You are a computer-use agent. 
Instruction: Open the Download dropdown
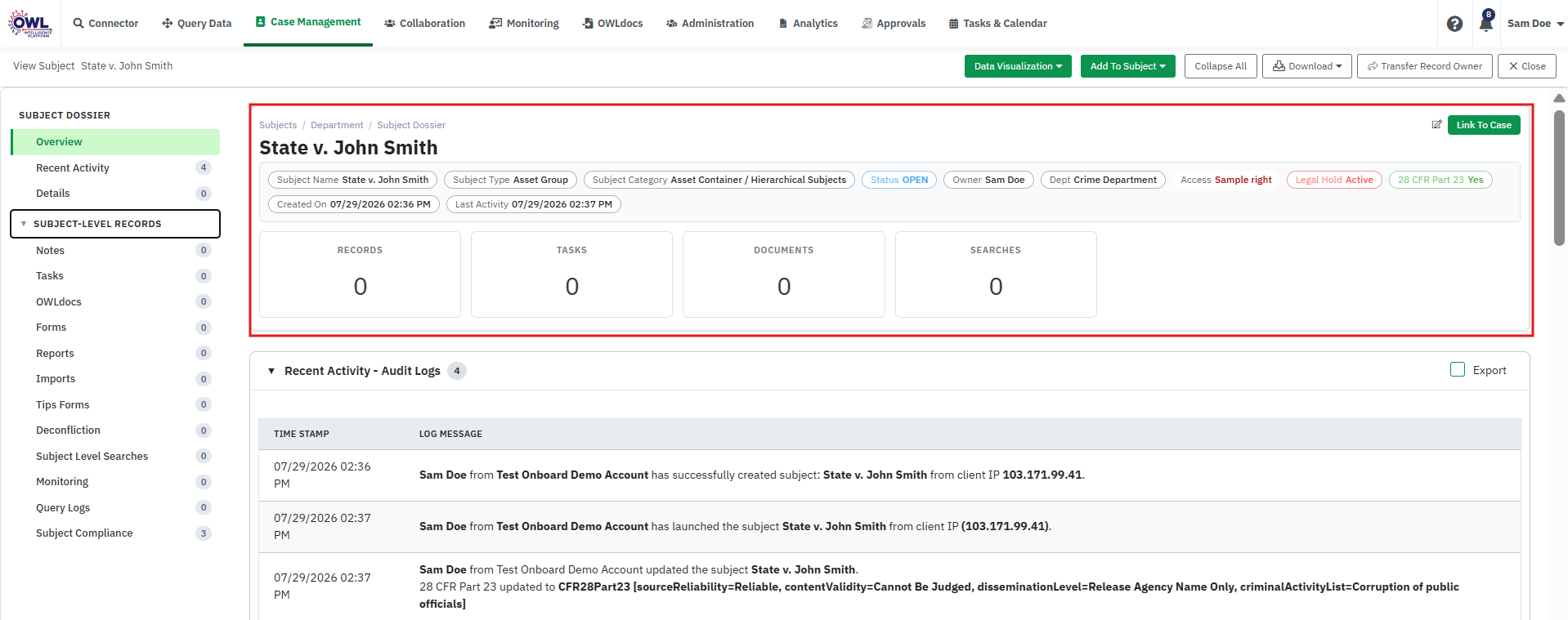pos(1306,66)
